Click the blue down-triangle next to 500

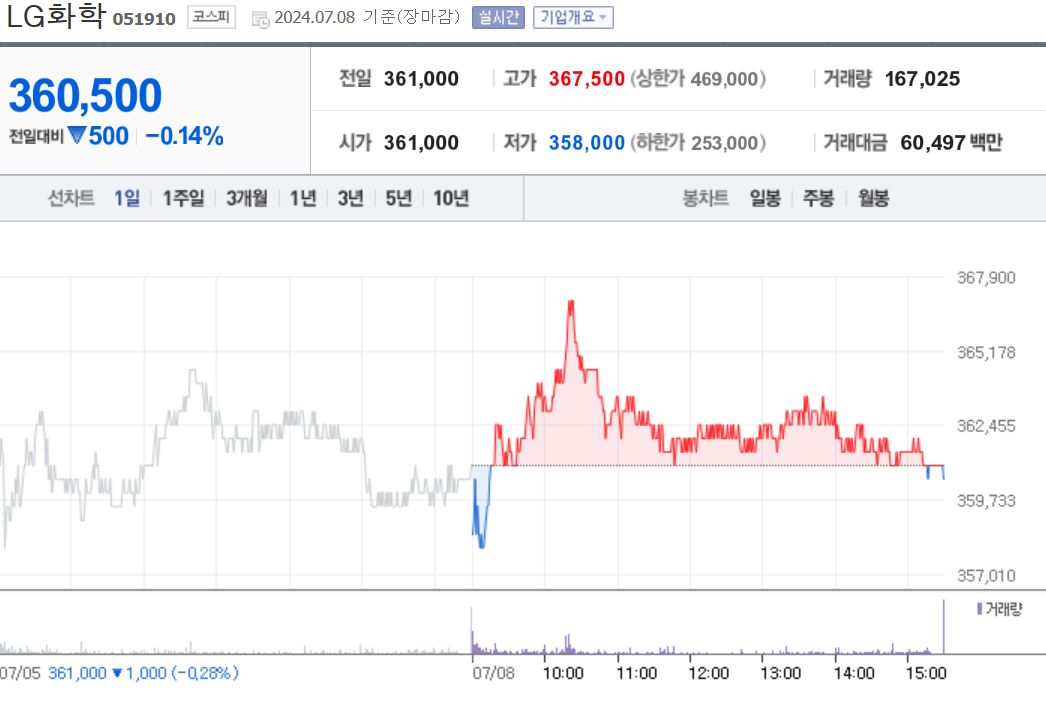tap(77, 136)
